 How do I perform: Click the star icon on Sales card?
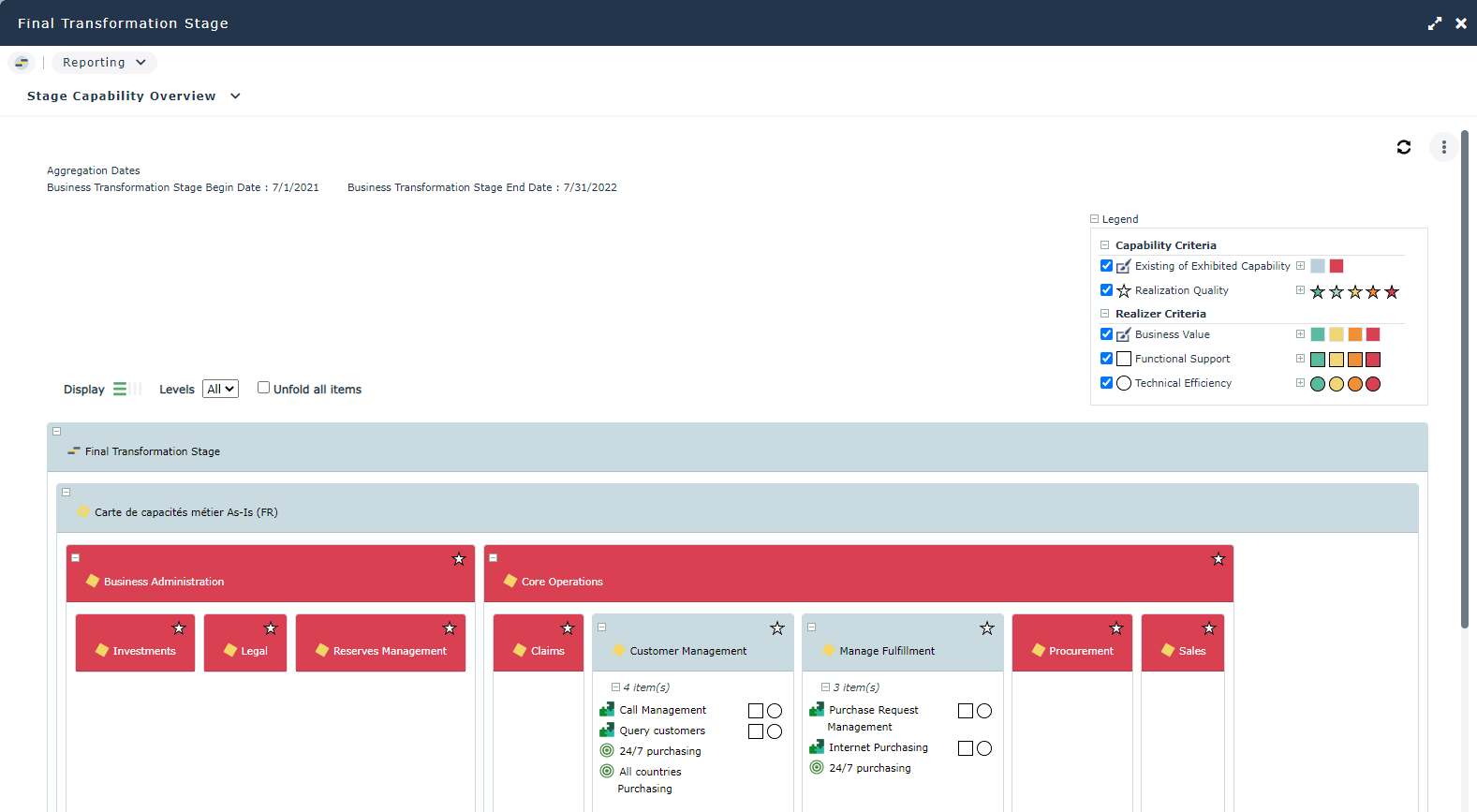1208,628
